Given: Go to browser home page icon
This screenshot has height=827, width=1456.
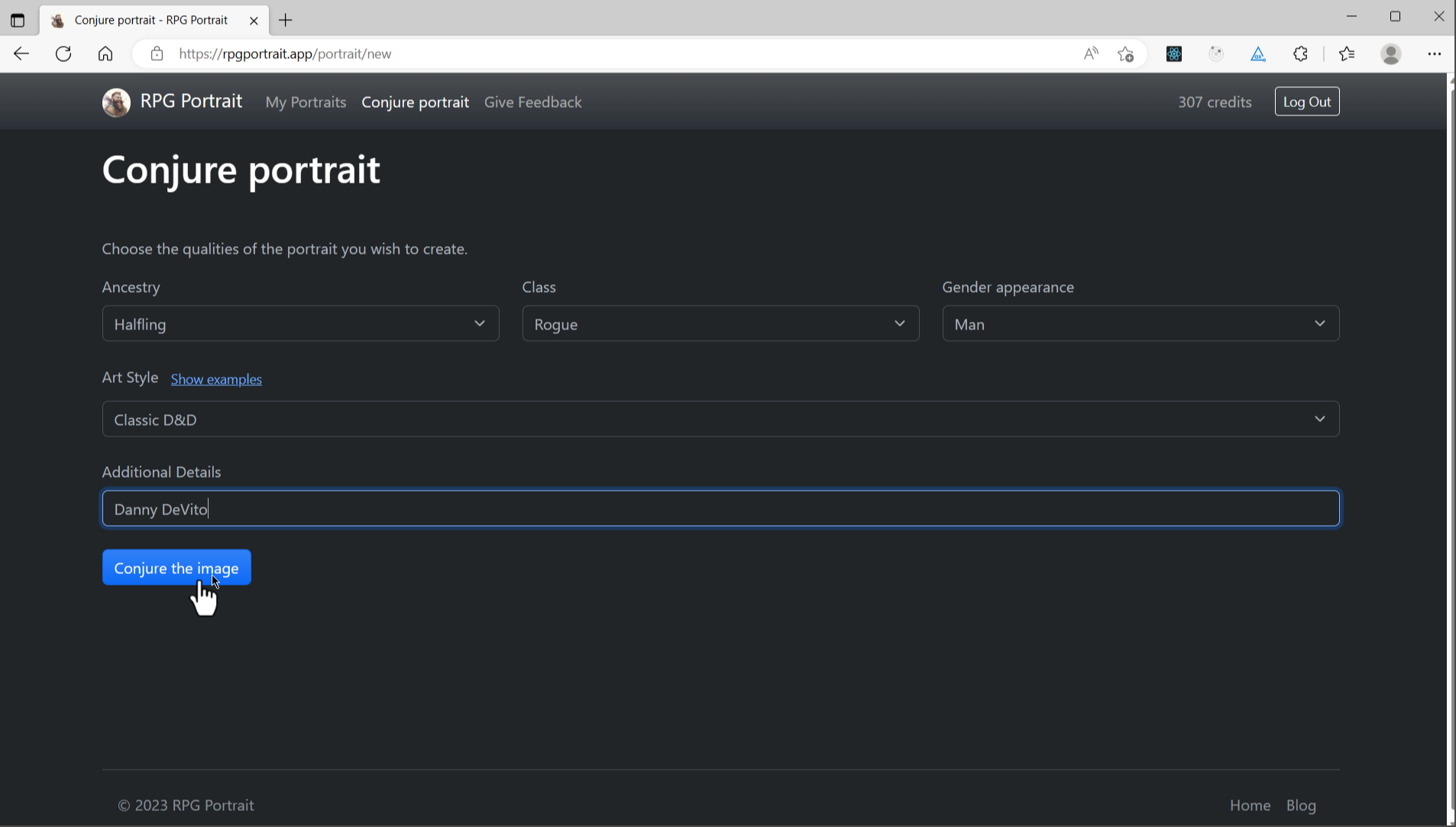Looking at the screenshot, I should (105, 54).
